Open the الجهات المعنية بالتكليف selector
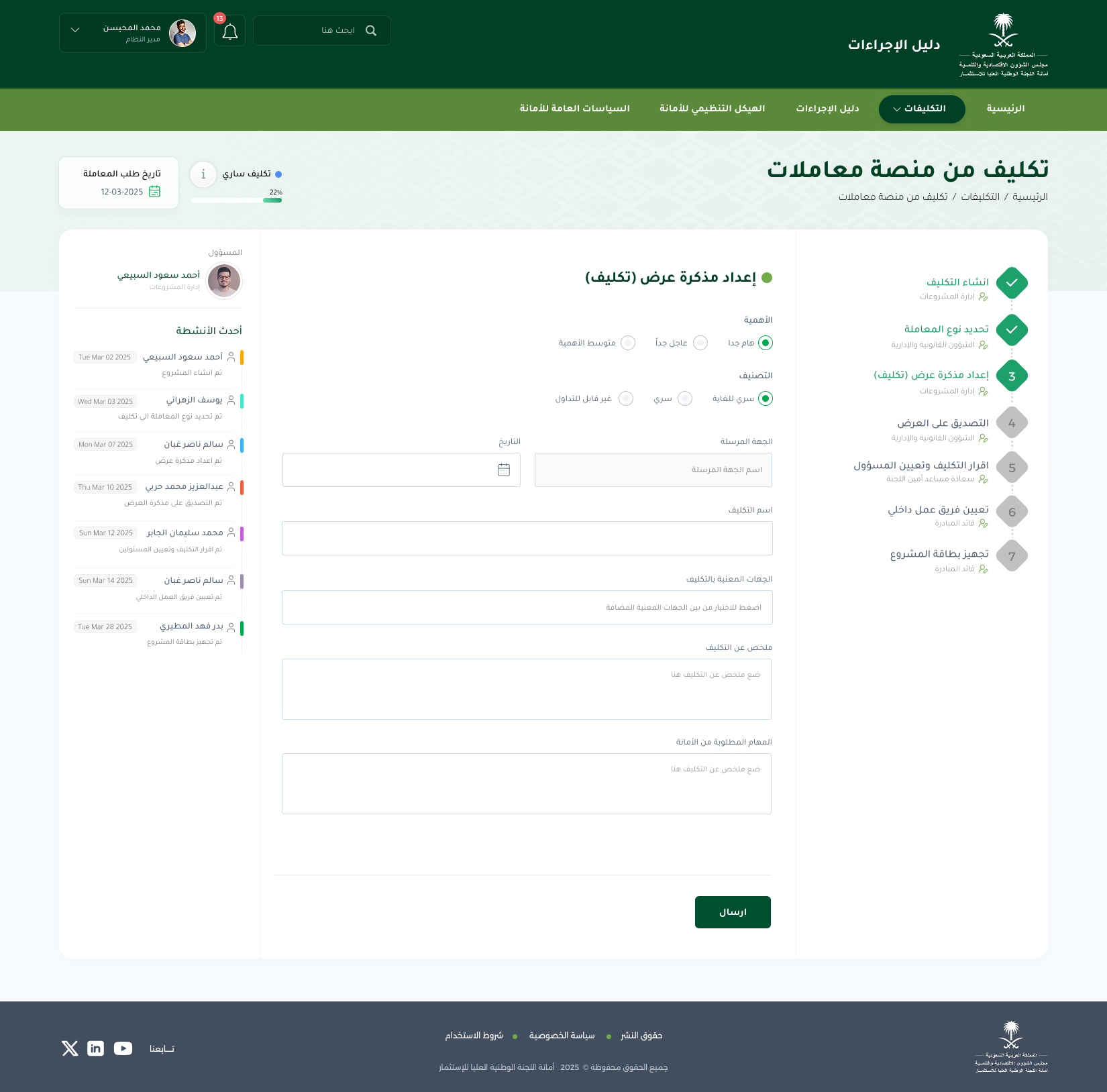The height and width of the screenshot is (1092, 1107). pyautogui.click(x=527, y=607)
